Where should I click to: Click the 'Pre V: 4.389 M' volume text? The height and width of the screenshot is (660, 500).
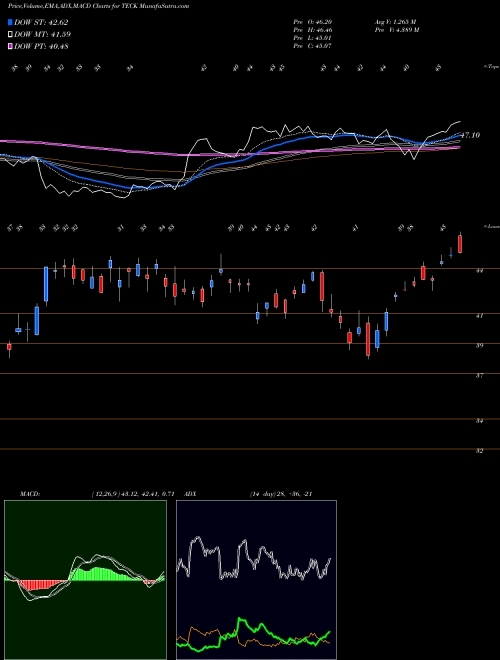click(396, 30)
